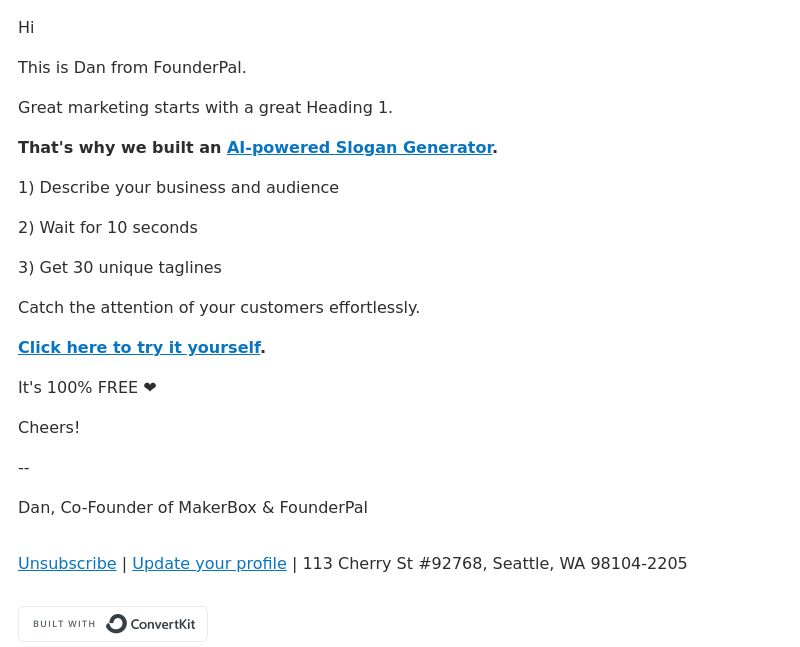The image size is (800, 647).
Task: Click the 'Cheers!' sign-off text
Action: click(49, 428)
